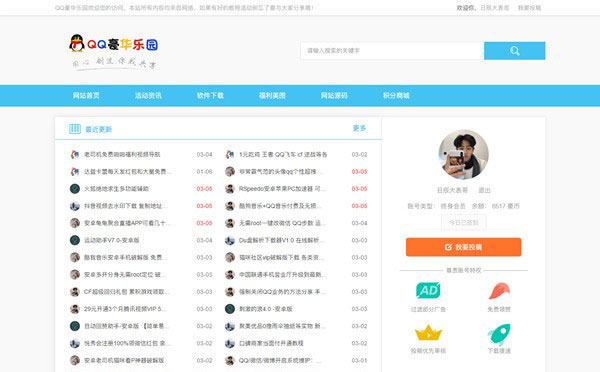Click the avatar beside 口碑商家 post
This screenshot has height=372, width=600.
[x=230, y=343]
